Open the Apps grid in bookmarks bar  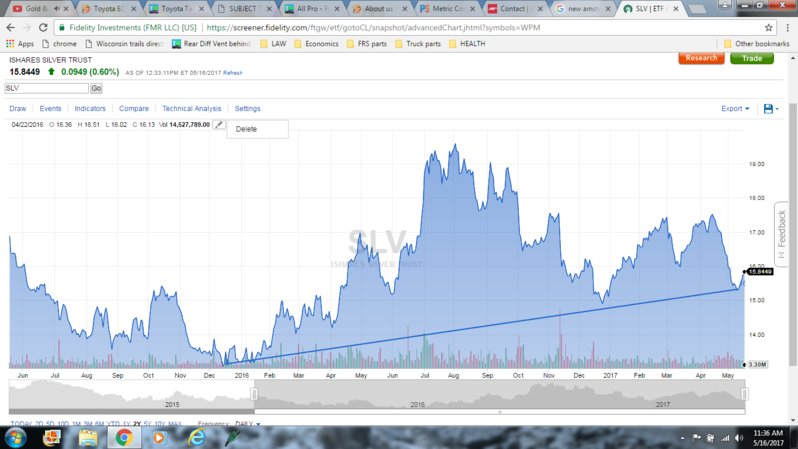19,44
